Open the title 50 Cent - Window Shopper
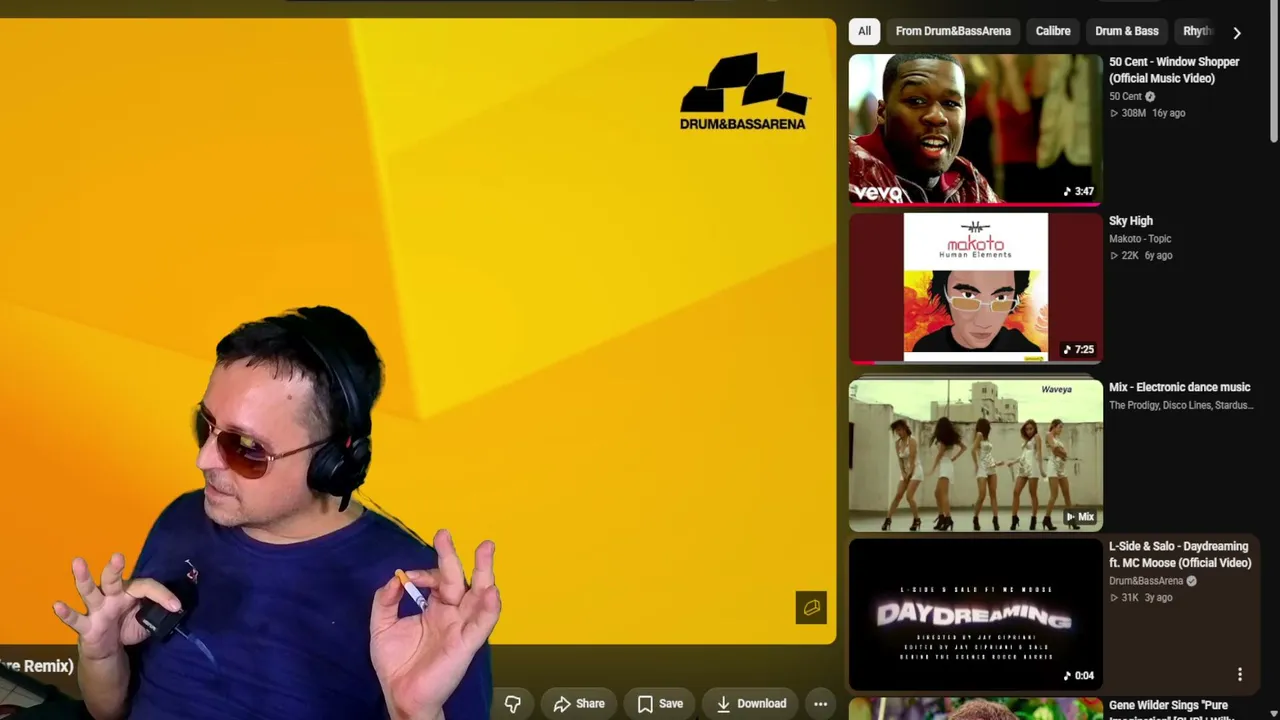The image size is (1280, 720). (x=1174, y=70)
